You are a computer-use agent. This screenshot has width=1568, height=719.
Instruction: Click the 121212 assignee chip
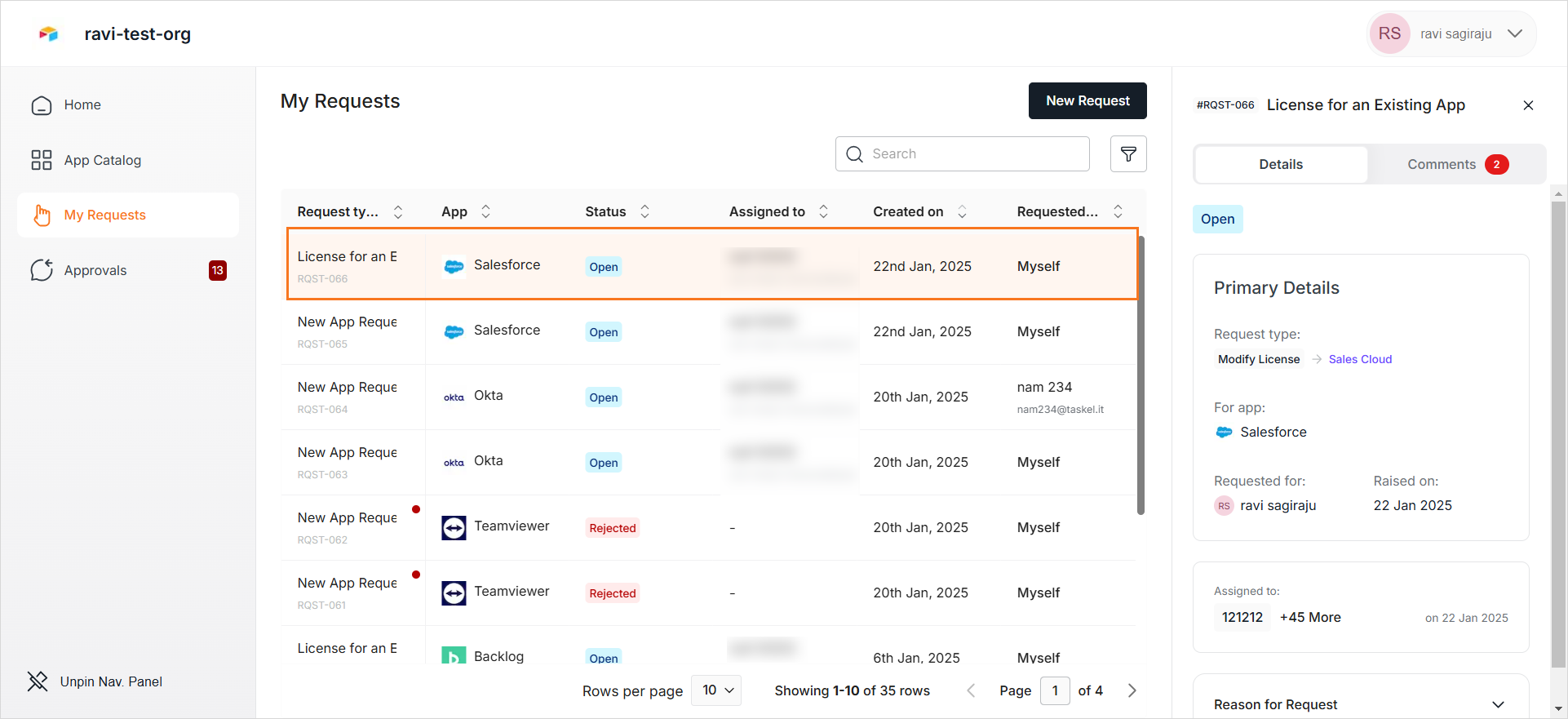pyautogui.click(x=1242, y=618)
